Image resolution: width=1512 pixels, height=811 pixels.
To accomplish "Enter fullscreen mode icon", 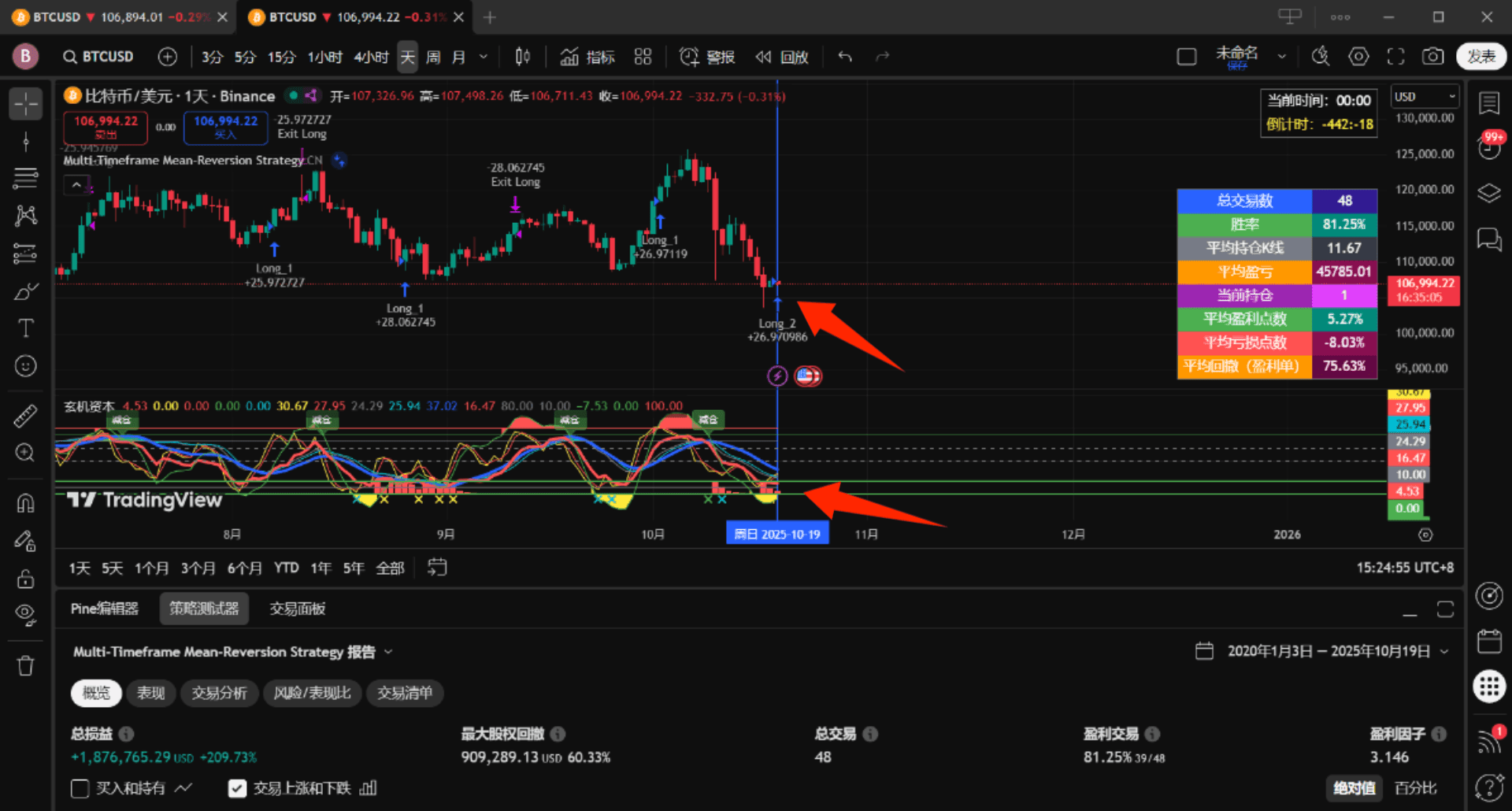I will pyautogui.click(x=1395, y=57).
